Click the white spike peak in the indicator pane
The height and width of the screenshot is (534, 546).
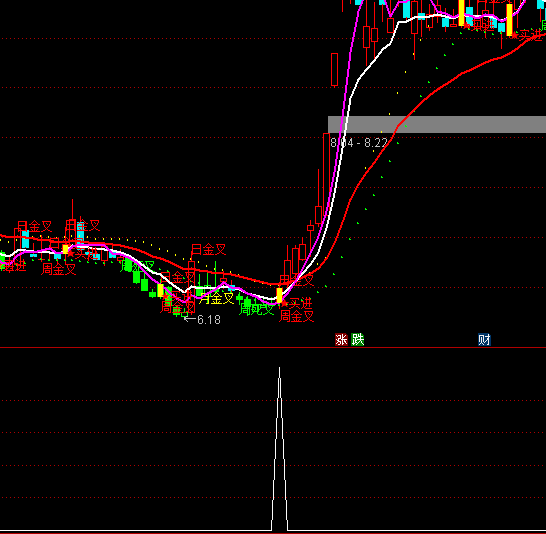pos(279,369)
